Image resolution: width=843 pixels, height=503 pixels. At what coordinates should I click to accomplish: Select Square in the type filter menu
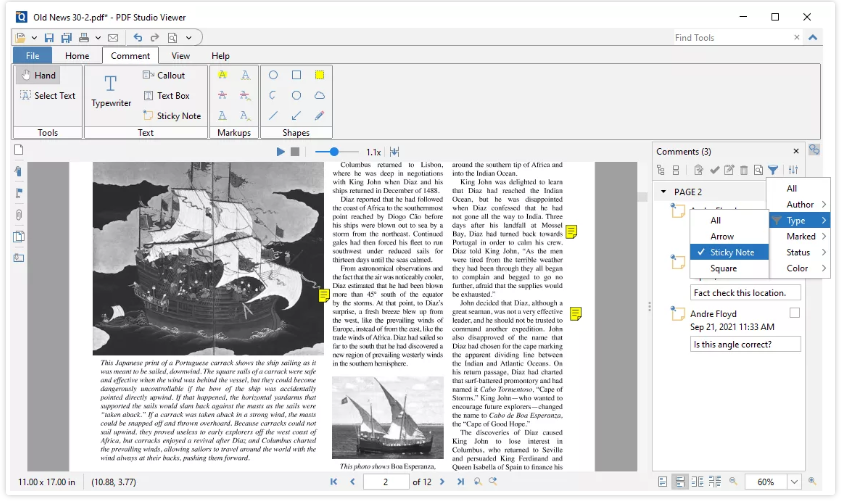pos(730,268)
